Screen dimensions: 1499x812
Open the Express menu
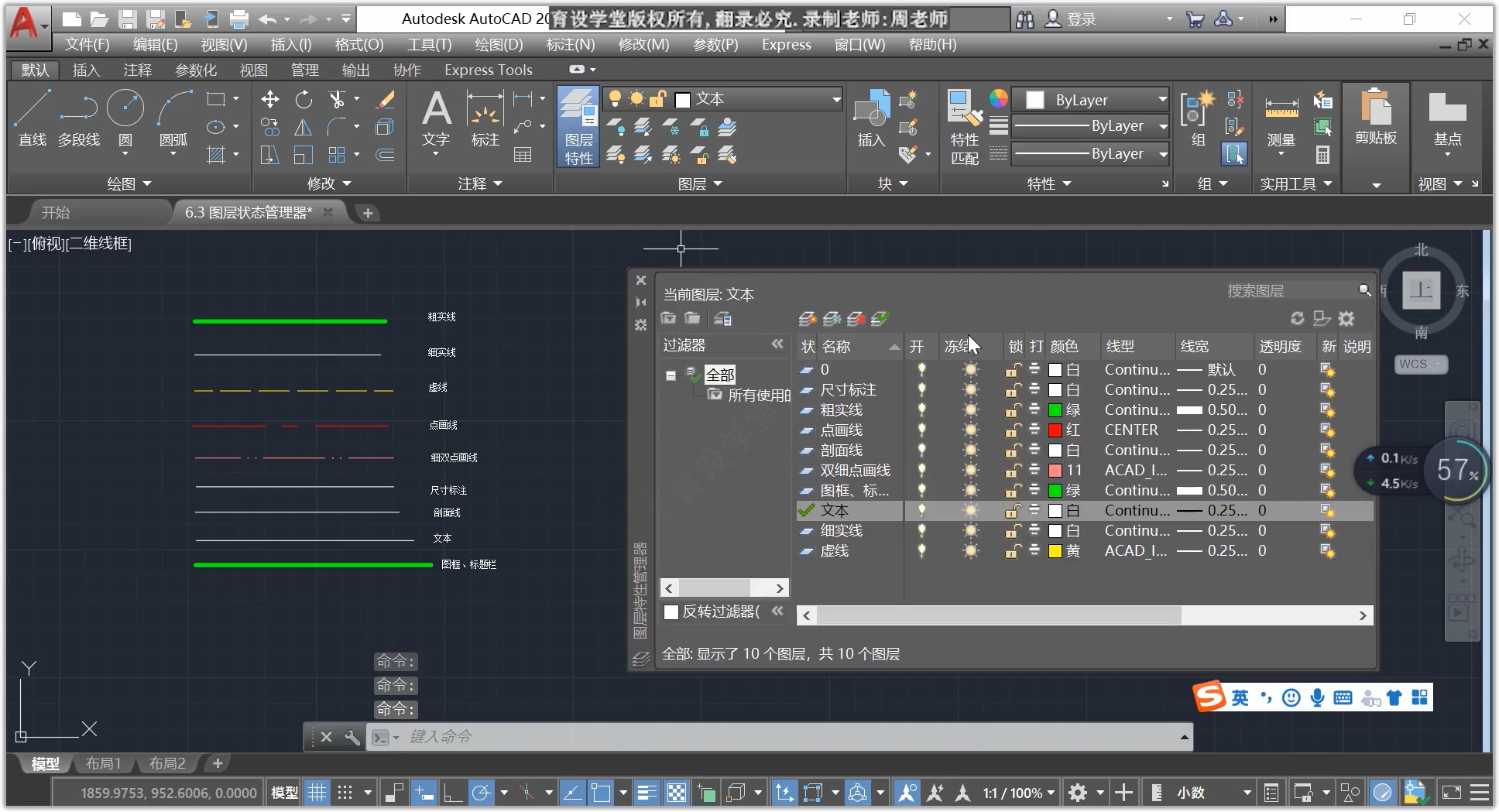(x=786, y=45)
